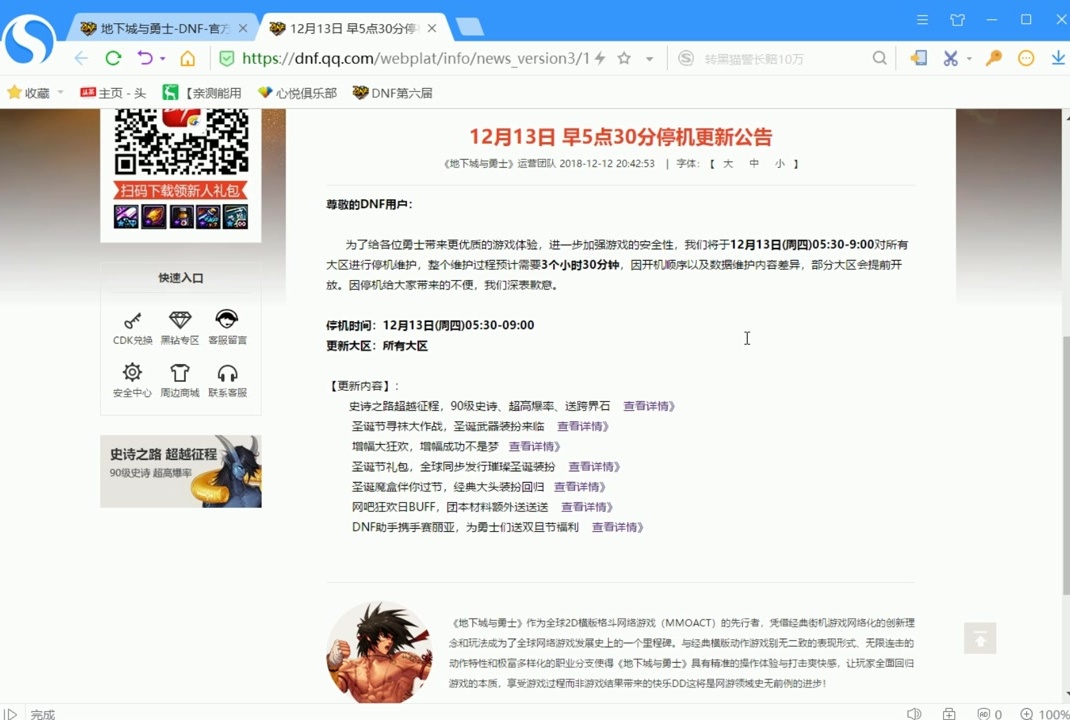The height and width of the screenshot is (720, 1070).
Task: Open 安全中心 gear icon
Action: 132,373
